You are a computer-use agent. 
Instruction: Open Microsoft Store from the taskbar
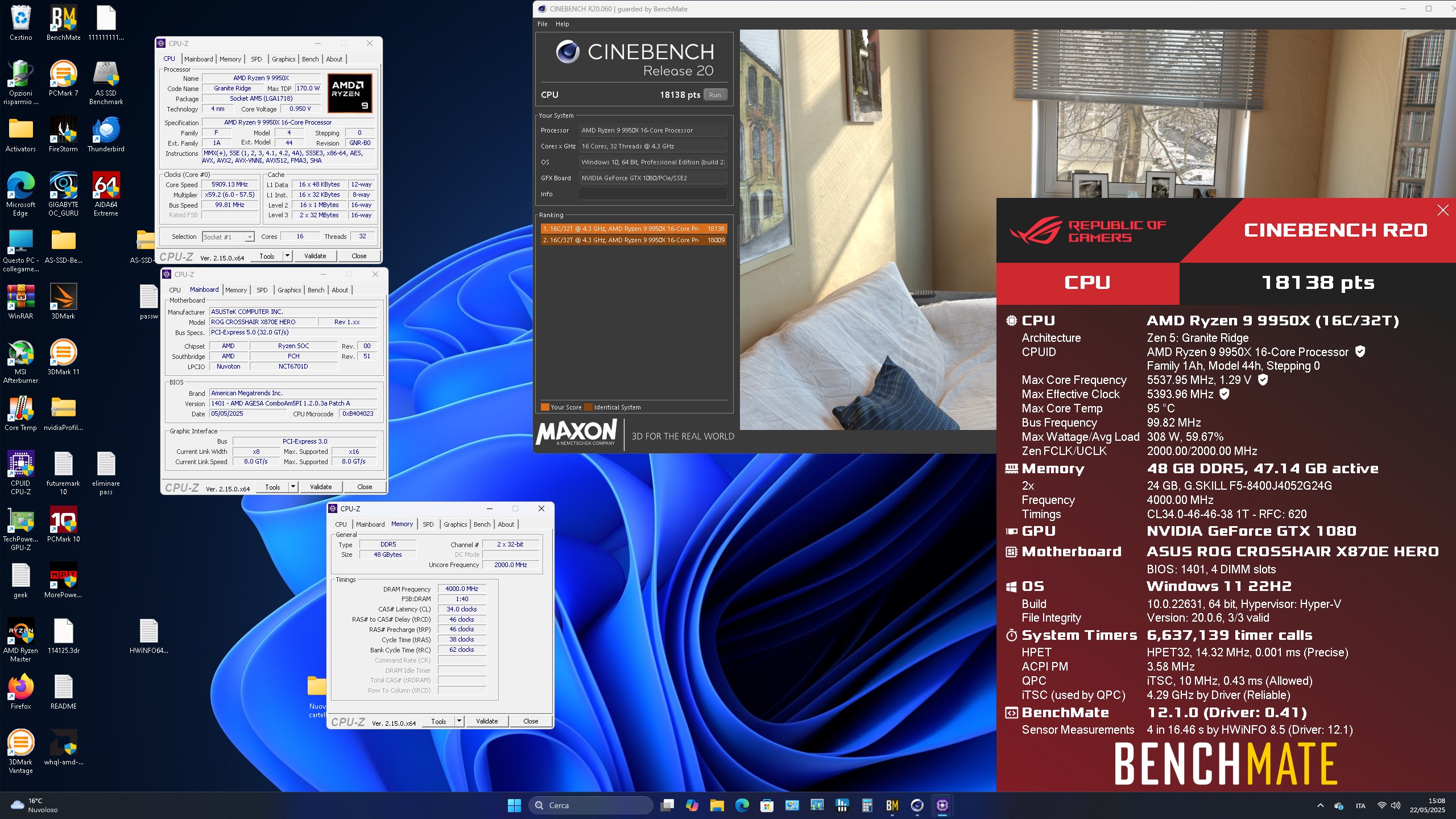click(767, 805)
